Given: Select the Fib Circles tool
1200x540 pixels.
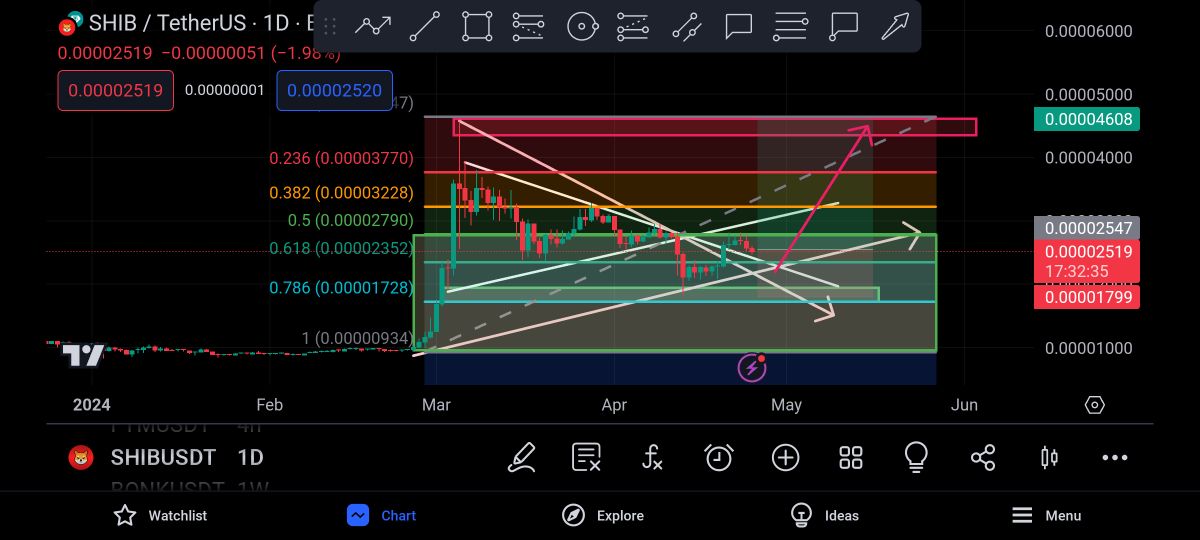Looking at the screenshot, I should [x=582, y=26].
